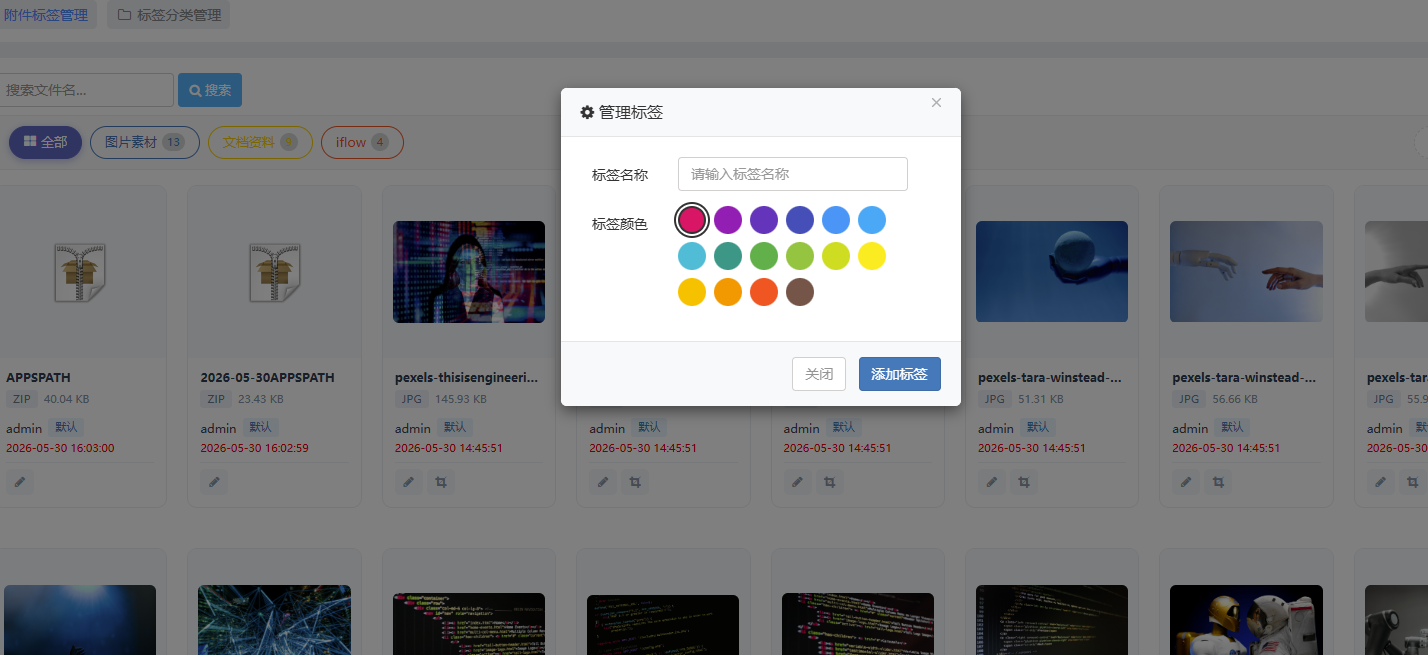
Task: Click edit pencil on the 56.66 KB card
Action: (x=1186, y=482)
